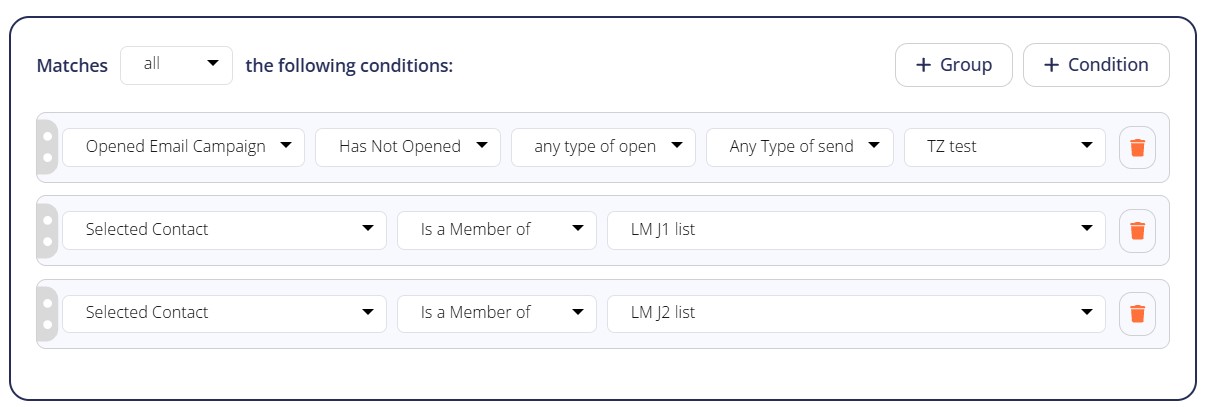Viewport: 1210px width, 407px height.
Task: Add a new Group
Action: click(x=954, y=65)
